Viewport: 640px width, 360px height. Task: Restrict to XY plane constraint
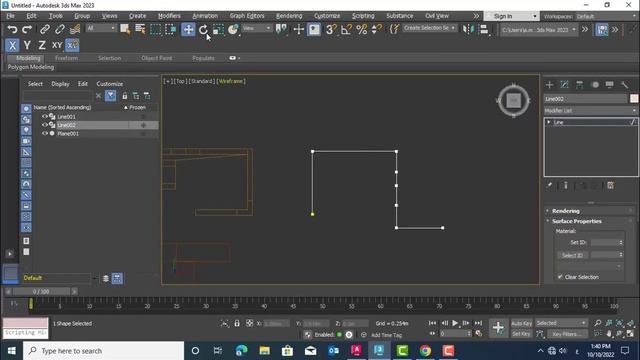57,45
